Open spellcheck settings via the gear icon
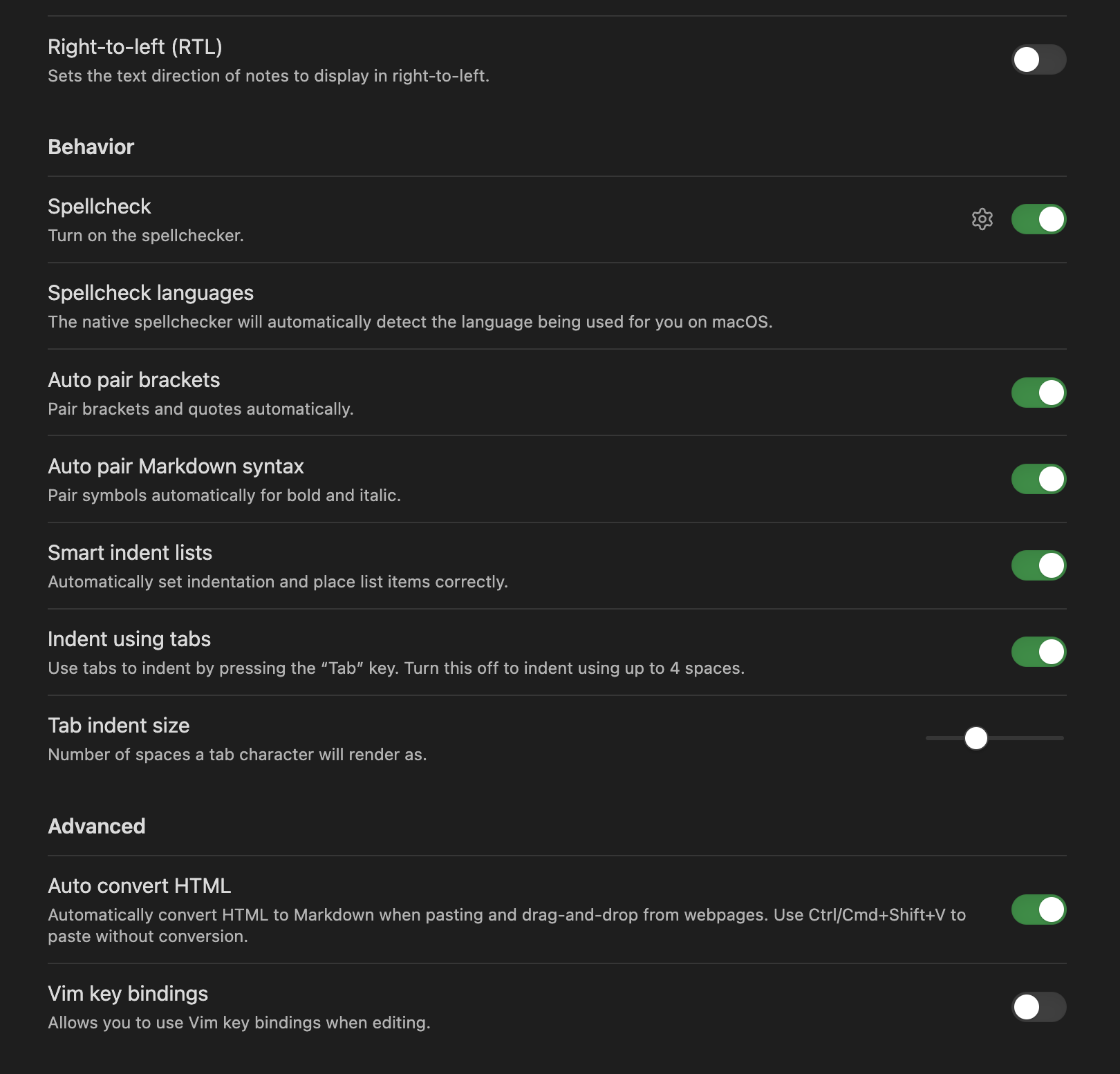The width and height of the screenshot is (1120, 1074). (x=982, y=219)
